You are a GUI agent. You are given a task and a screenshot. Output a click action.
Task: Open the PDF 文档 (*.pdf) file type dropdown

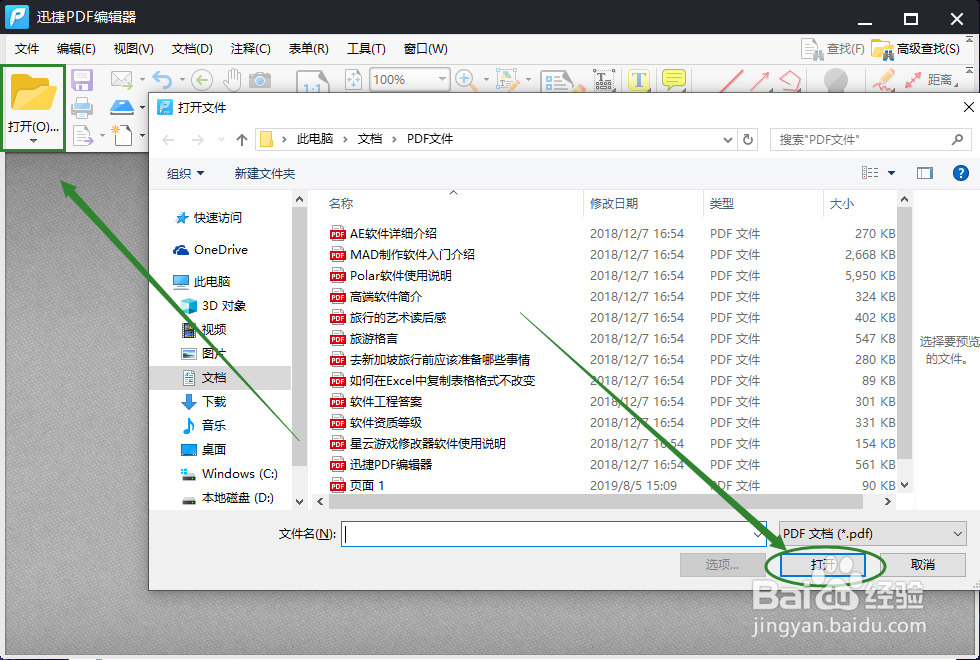coord(872,534)
